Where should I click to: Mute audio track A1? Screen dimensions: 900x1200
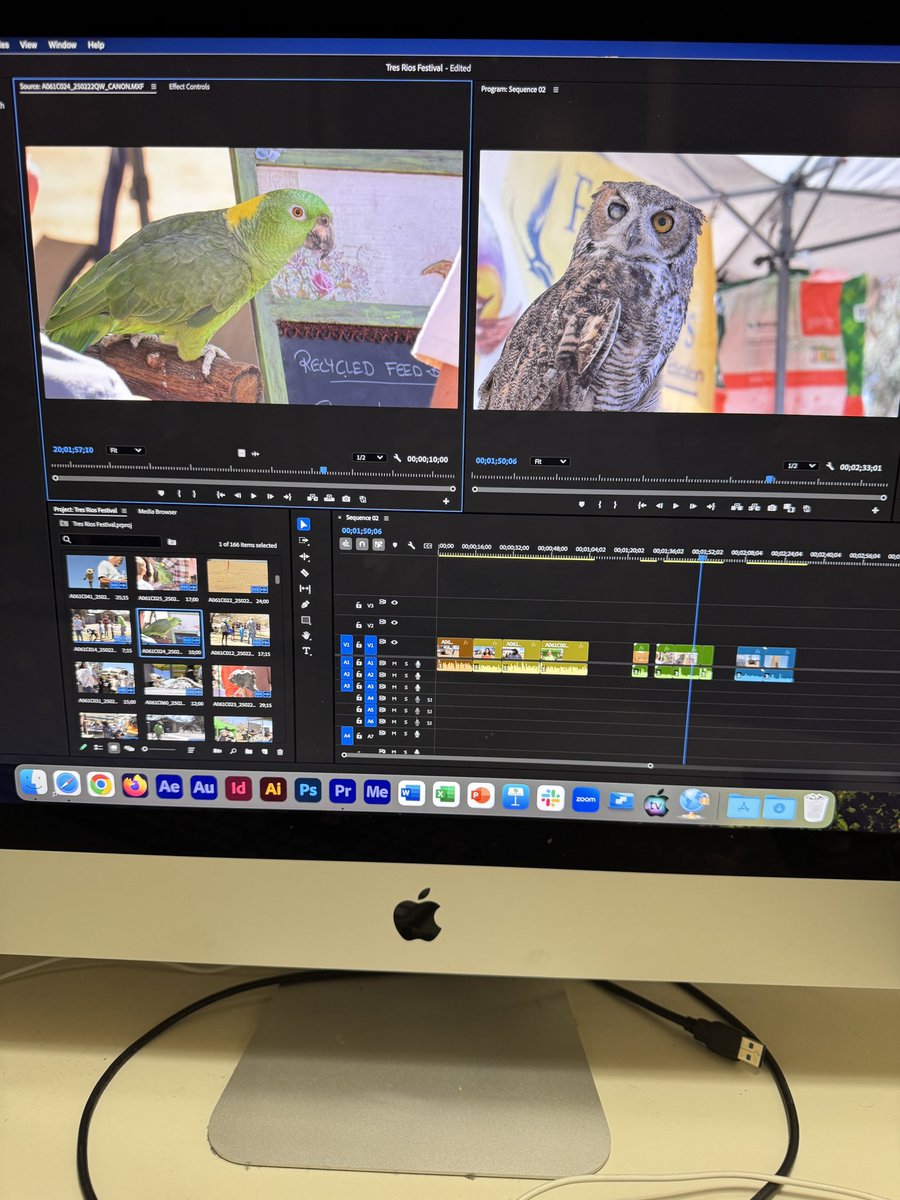[x=395, y=663]
